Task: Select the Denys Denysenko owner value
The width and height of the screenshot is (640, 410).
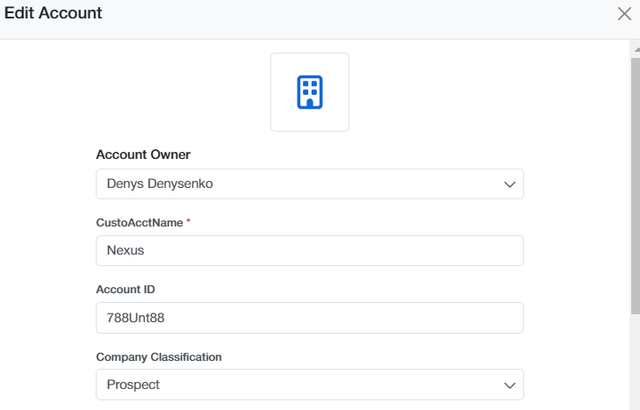Action: (160, 184)
